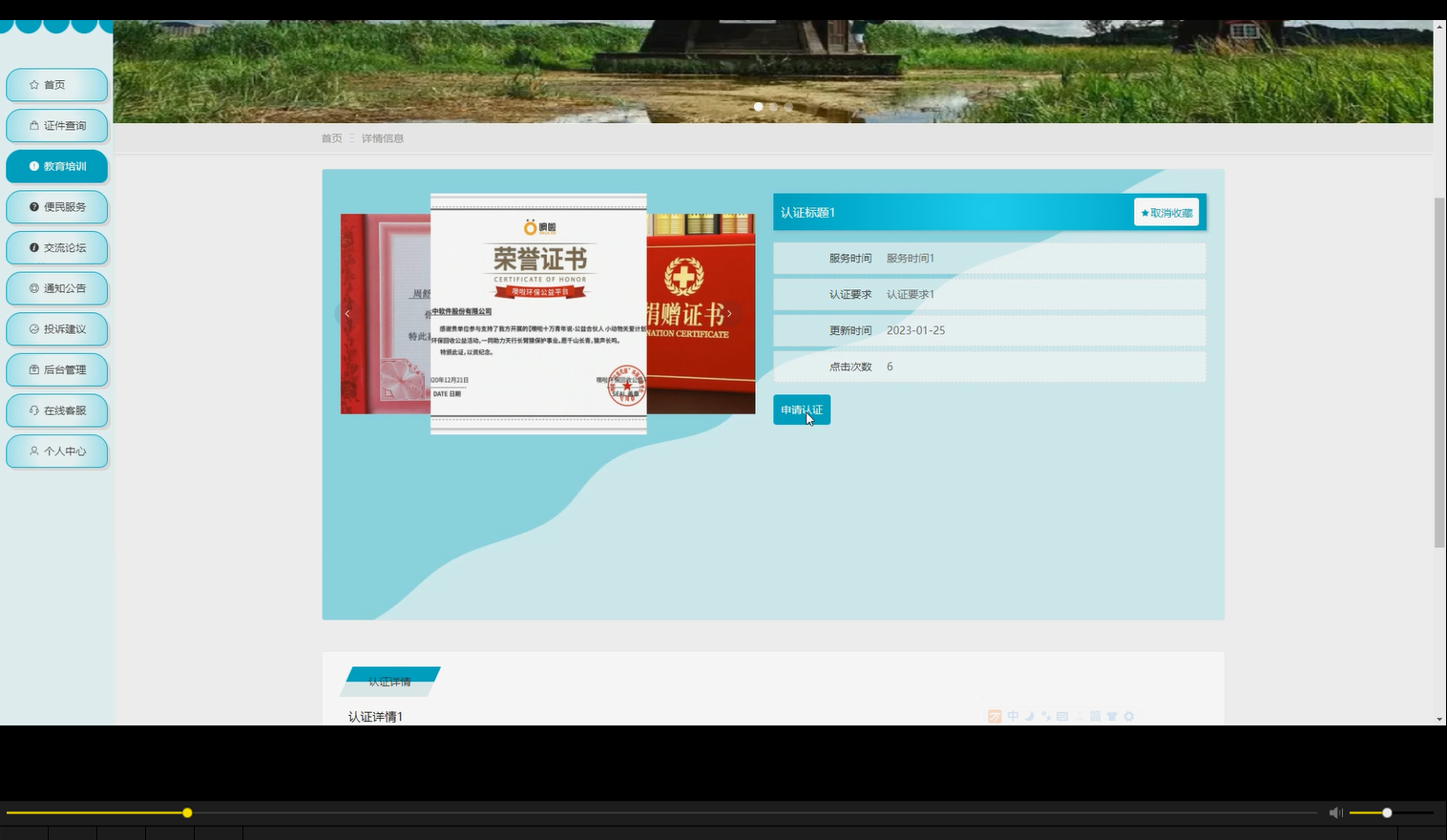
Task: Advance the certificate carousel with the right arrow
Action: (x=729, y=313)
